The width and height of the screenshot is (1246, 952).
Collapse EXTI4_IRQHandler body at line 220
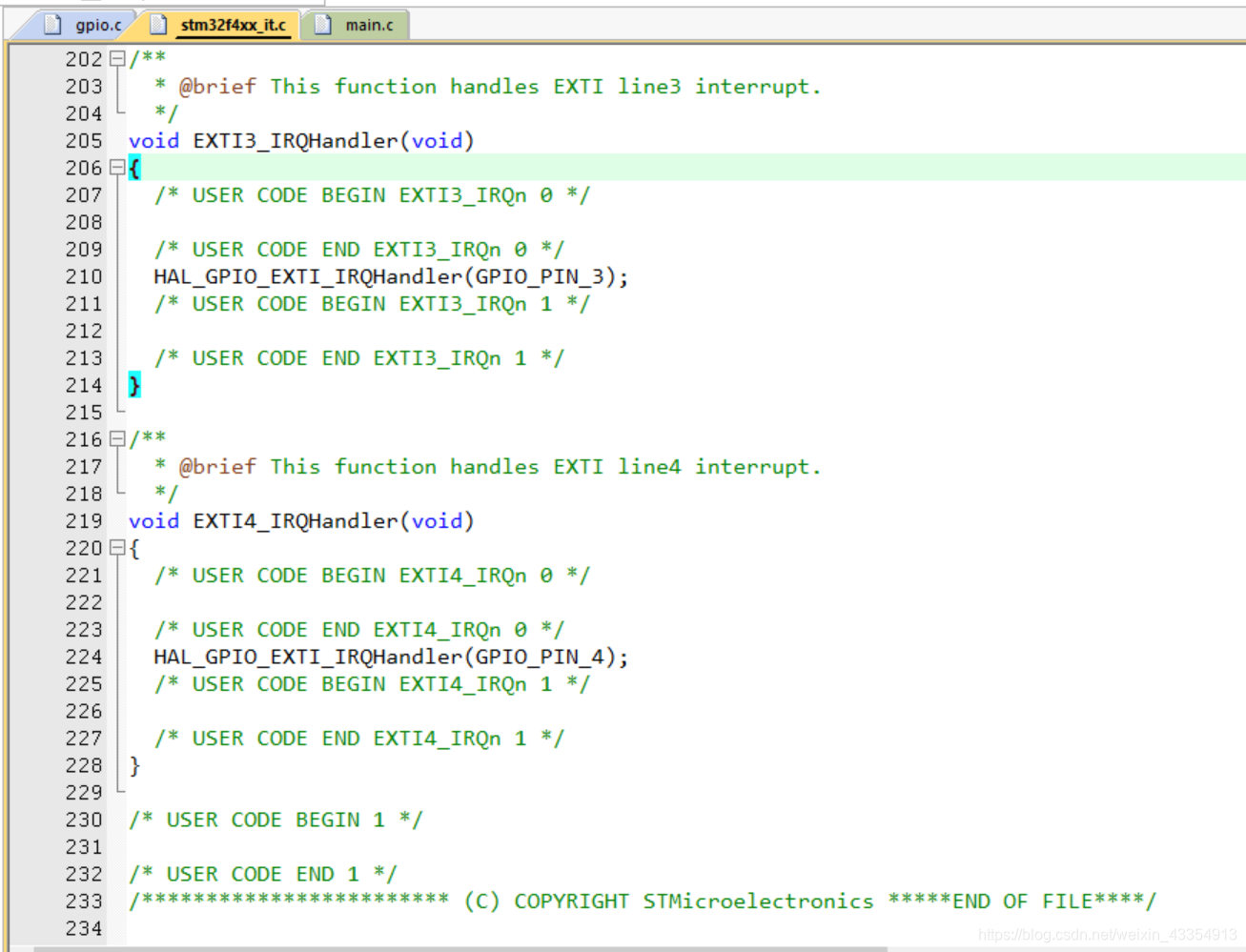pyautogui.click(x=117, y=547)
